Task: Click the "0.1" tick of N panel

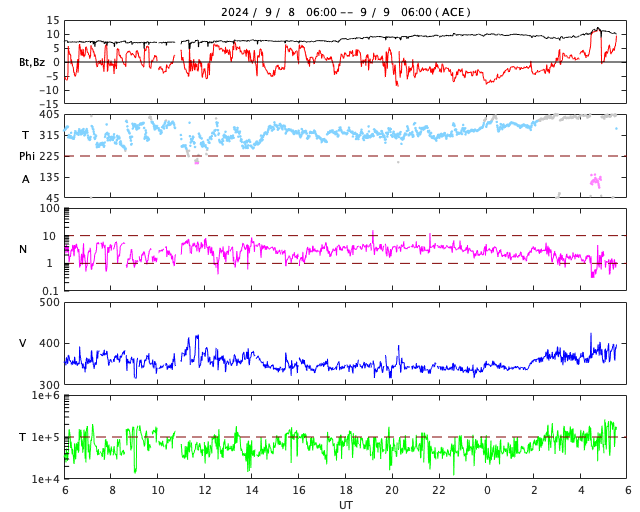Action: tap(51, 291)
